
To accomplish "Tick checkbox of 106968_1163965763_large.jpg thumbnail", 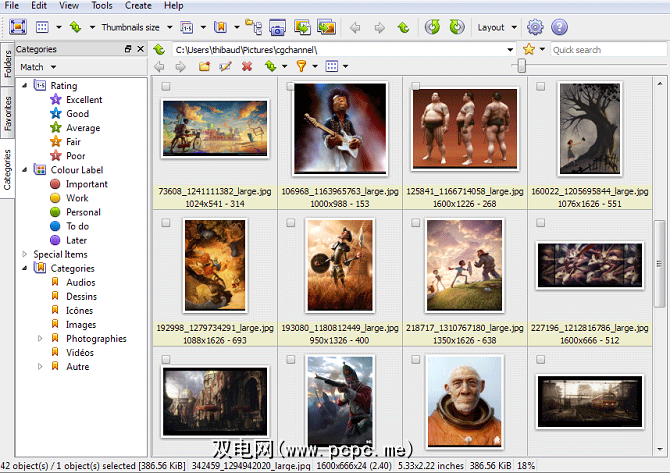I will tap(291, 87).
